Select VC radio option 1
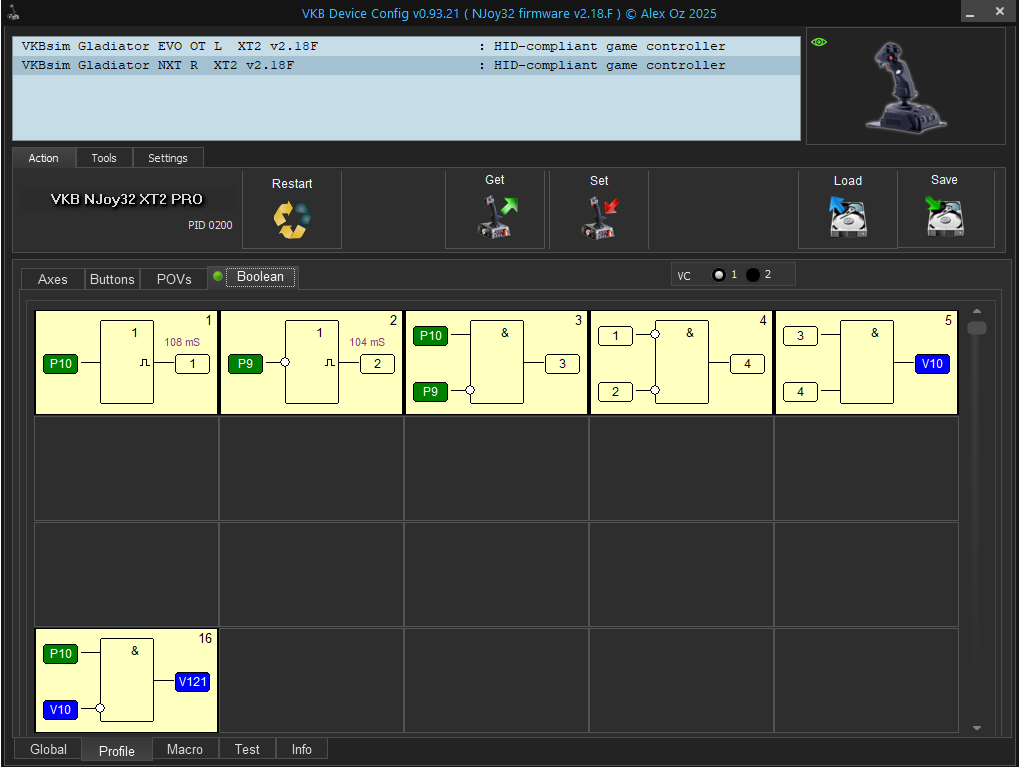 pos(719,275)
